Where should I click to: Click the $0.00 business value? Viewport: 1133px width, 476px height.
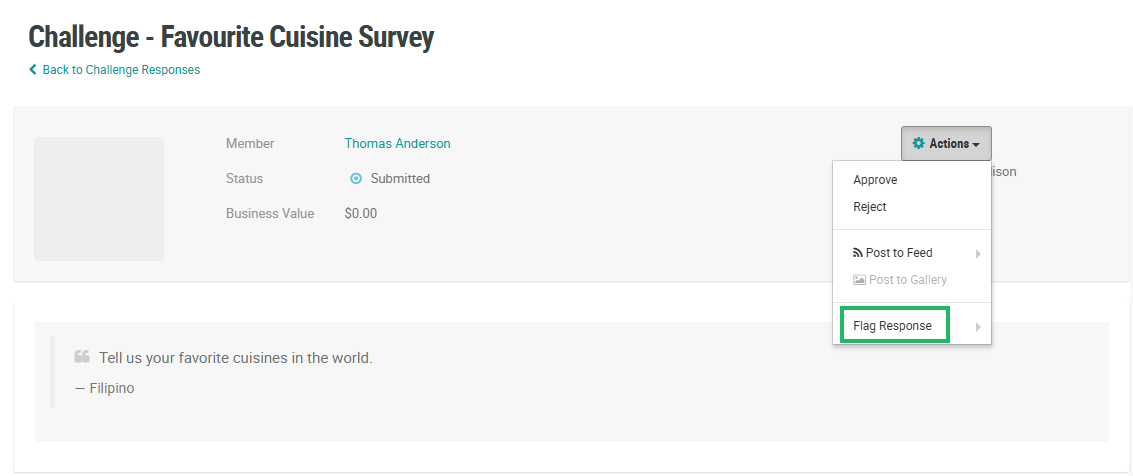(361, 214)
